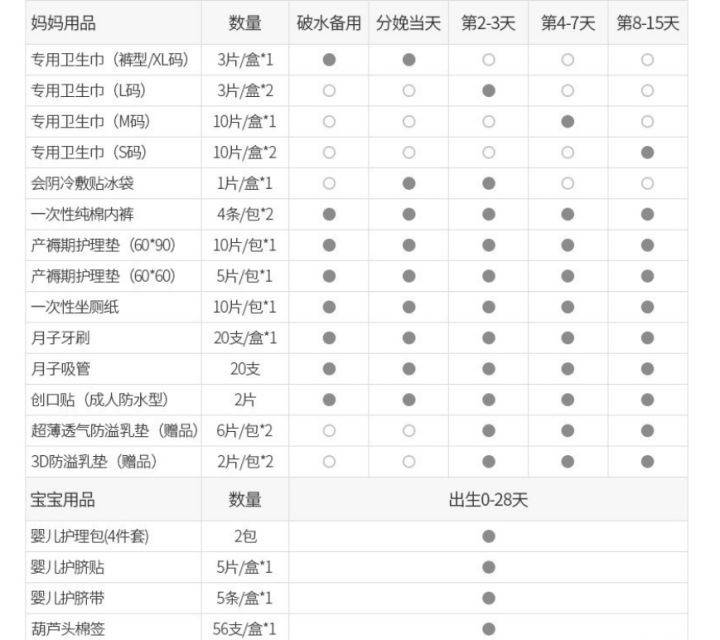
Task: Click filled dot for S码 pads under 第8-15天
Action: pyautogui.click(x=647, y=152)
